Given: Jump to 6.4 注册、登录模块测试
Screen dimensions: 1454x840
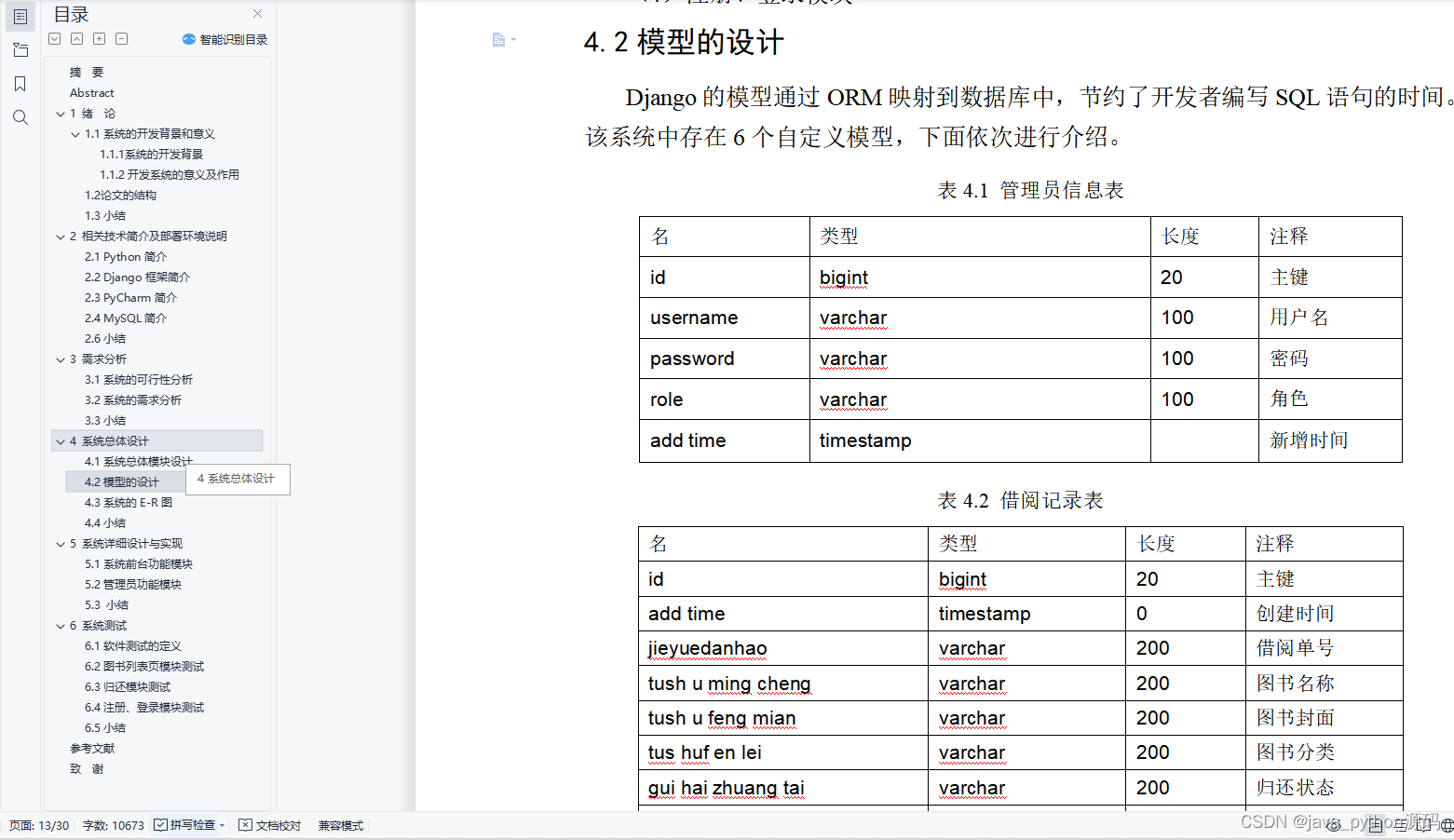Looking at the screenshot, I should pos(144,708).
